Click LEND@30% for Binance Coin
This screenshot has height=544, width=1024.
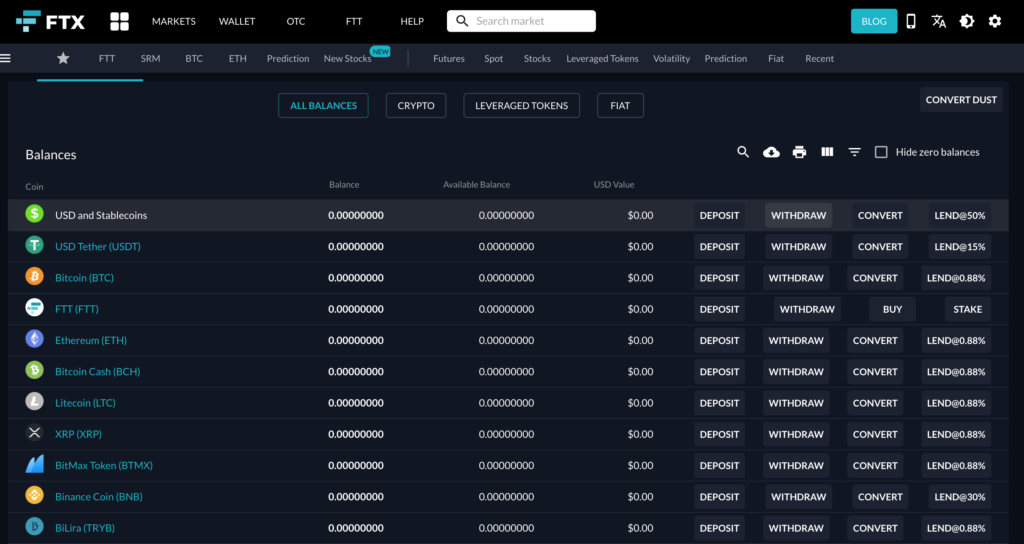pos(960,496)
